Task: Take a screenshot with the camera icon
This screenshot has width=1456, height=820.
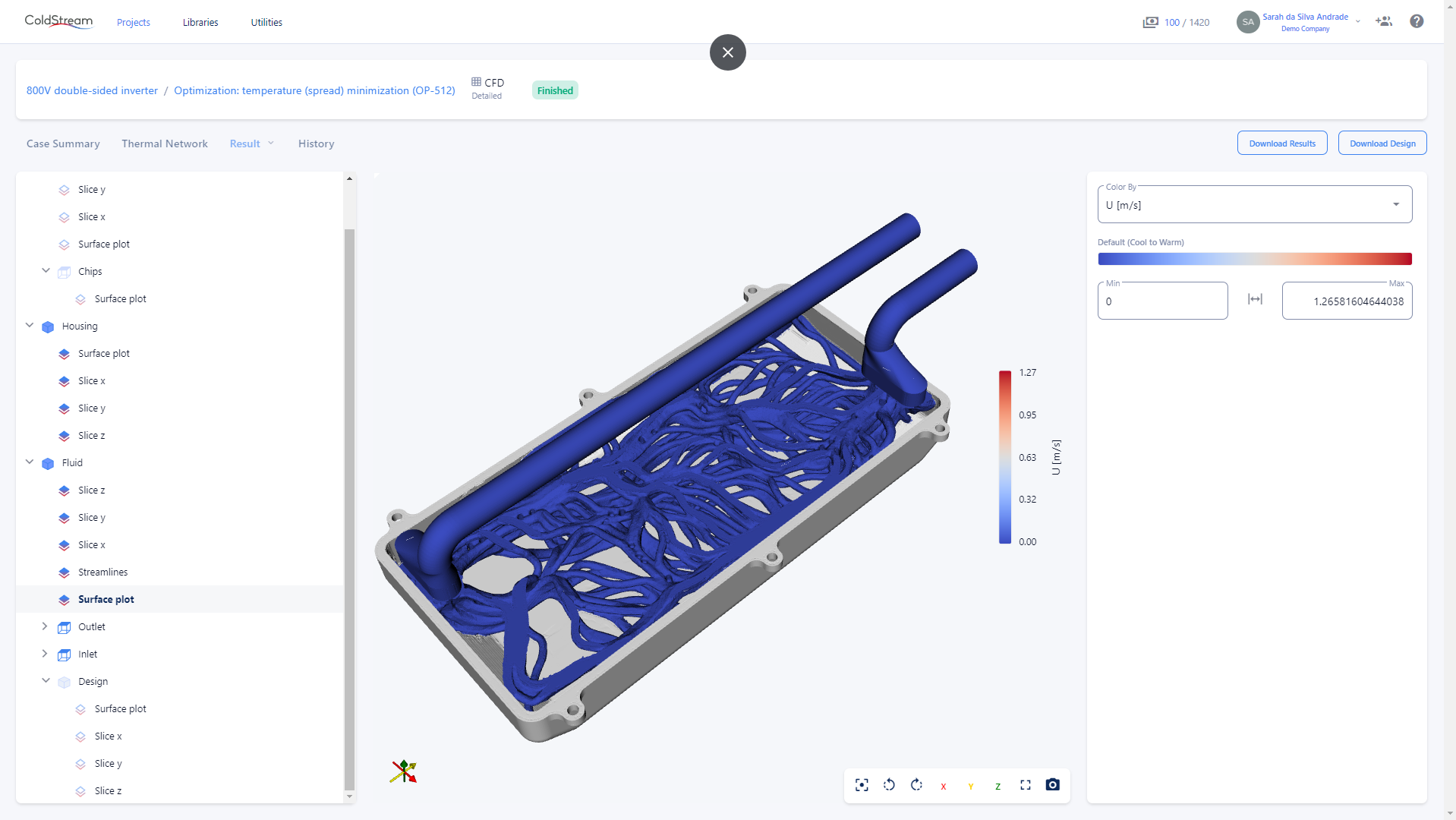Action: [x=1052, y=785]
